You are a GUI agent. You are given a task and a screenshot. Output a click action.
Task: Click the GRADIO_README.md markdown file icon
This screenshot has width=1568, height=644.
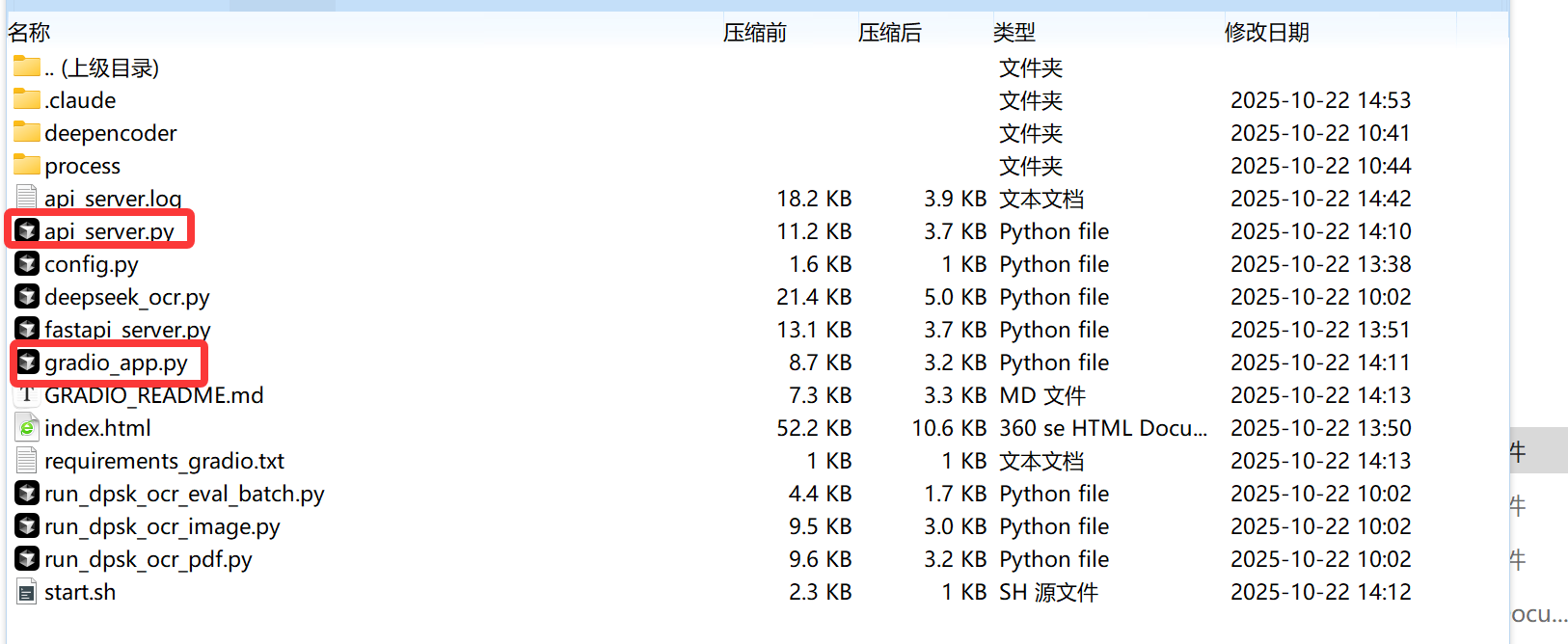(27, 395)
